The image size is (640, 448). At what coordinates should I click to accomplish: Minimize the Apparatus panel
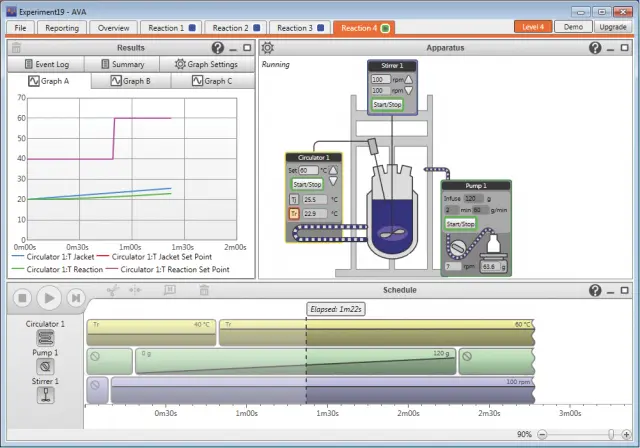[x=610, y=49]
